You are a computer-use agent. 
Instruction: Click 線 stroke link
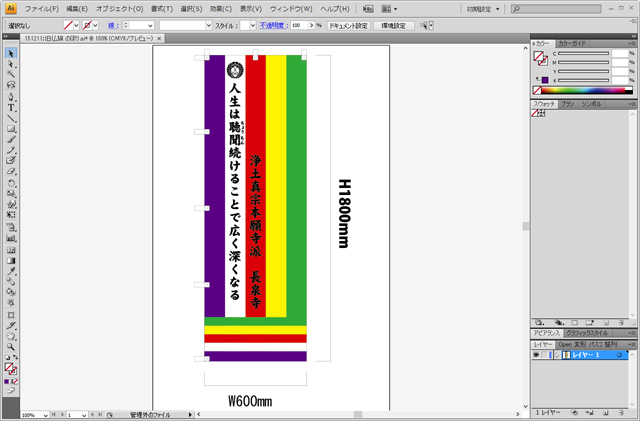[x=113, y=25]
